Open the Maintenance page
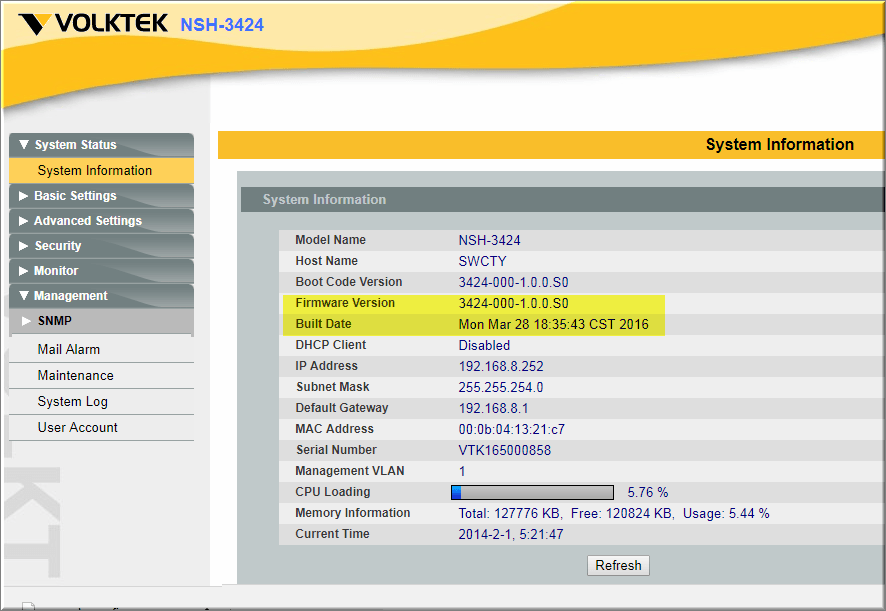The height and width of the screenshot is (611, 886). [x=101, y=375]
